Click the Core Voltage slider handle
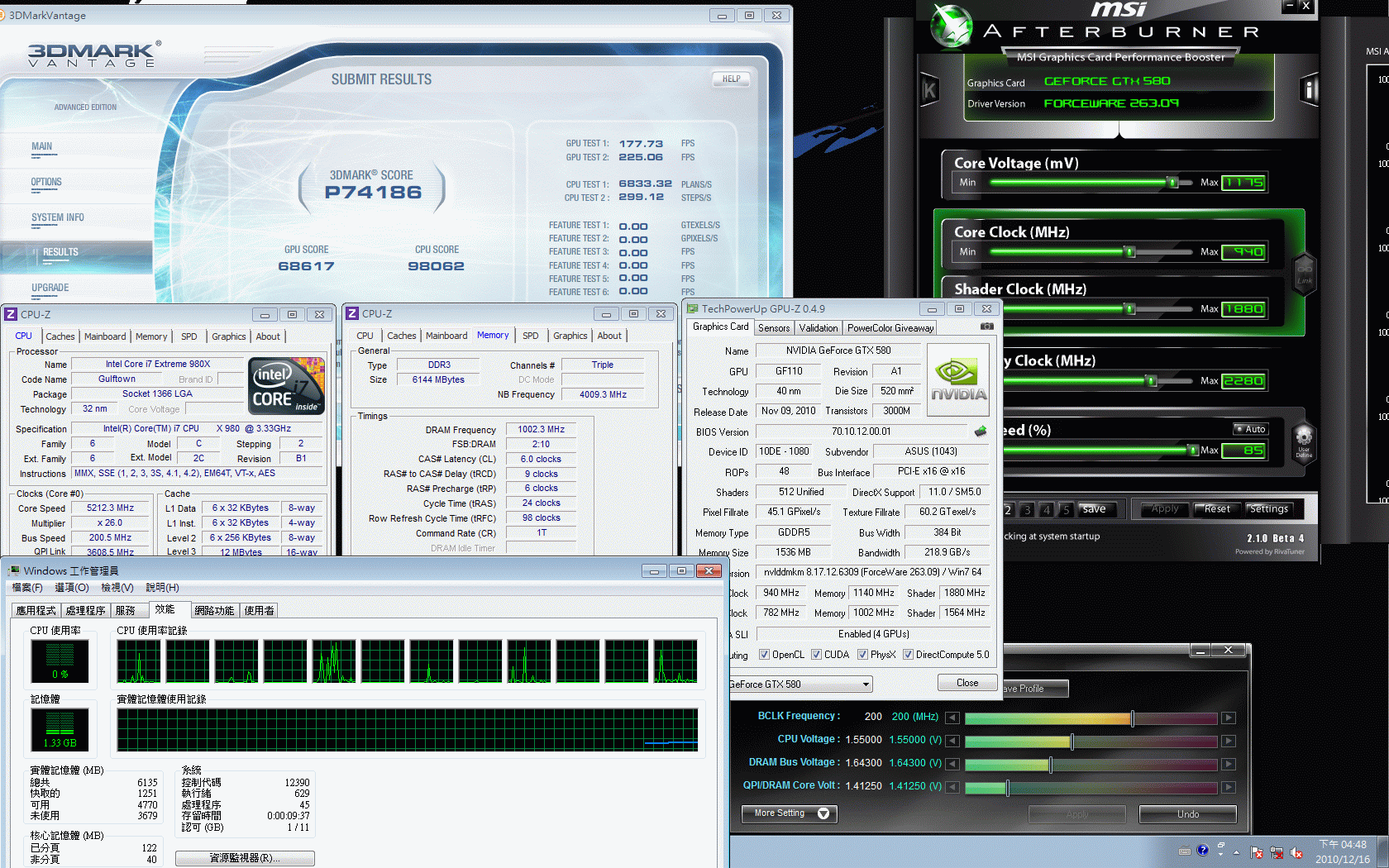This screenshot has width=1389, height=868. click(1172, 182)
